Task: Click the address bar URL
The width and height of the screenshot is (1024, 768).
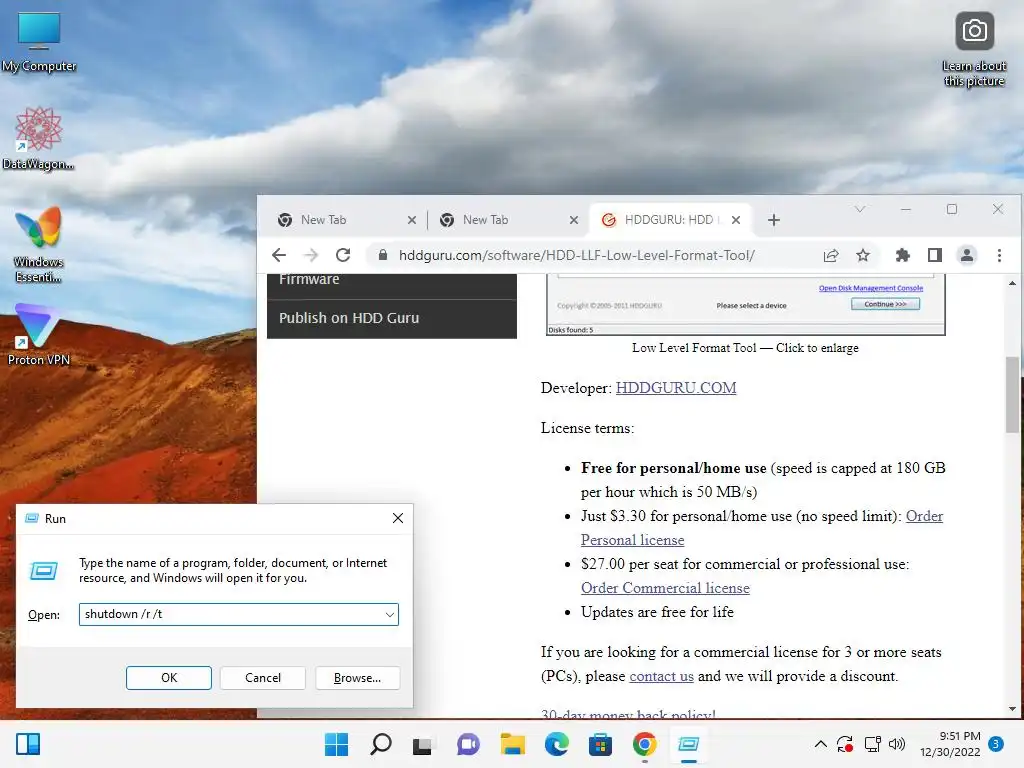Action: [577, 255]
